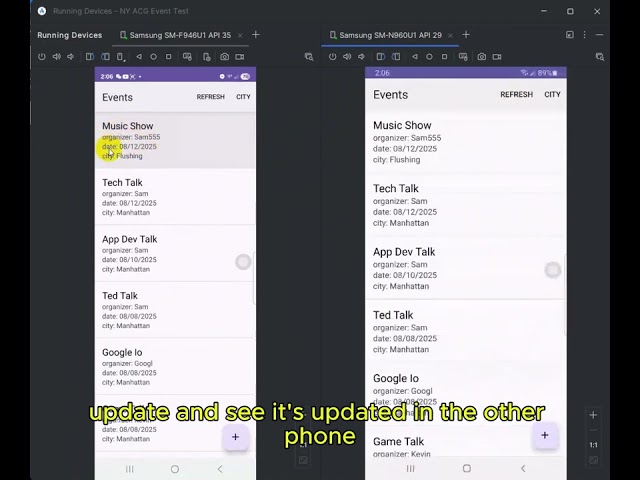Click power button for Samsung SM-F946U1 device
Image resolution: width=640 pixels, height=480 pixels.
coord(42,57)
